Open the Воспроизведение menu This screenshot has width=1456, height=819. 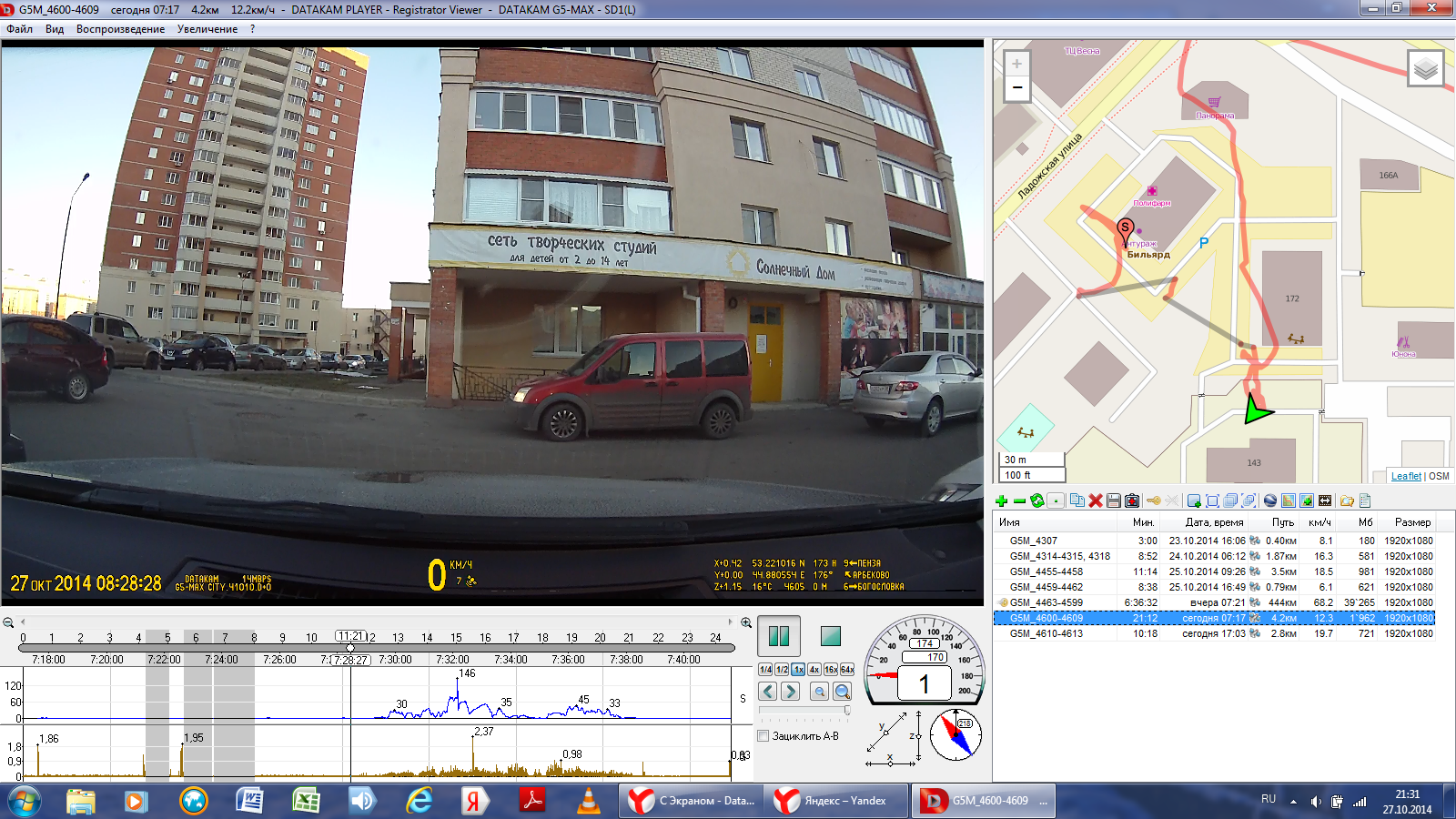pos(120,29)
